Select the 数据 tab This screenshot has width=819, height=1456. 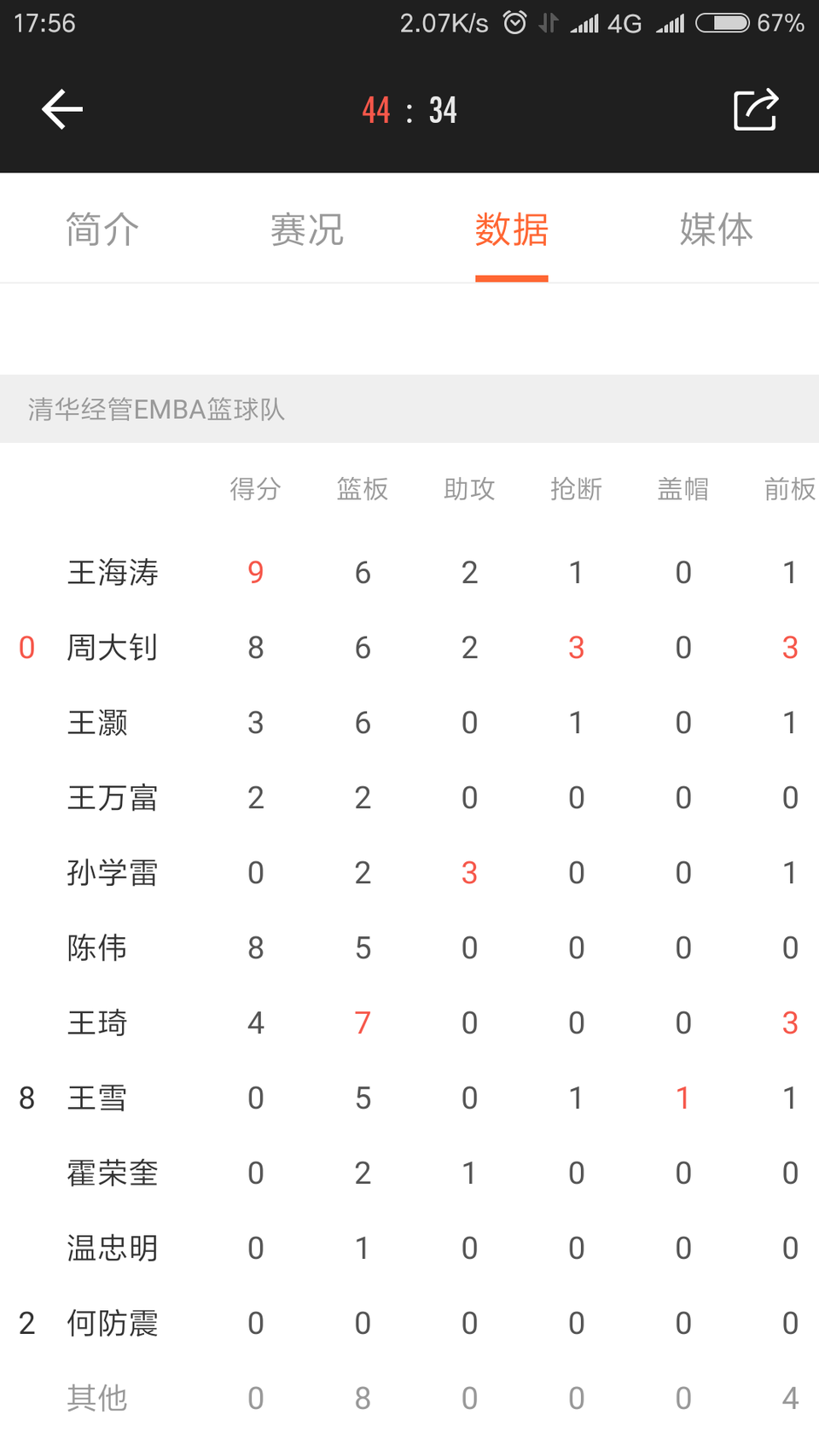512,230
